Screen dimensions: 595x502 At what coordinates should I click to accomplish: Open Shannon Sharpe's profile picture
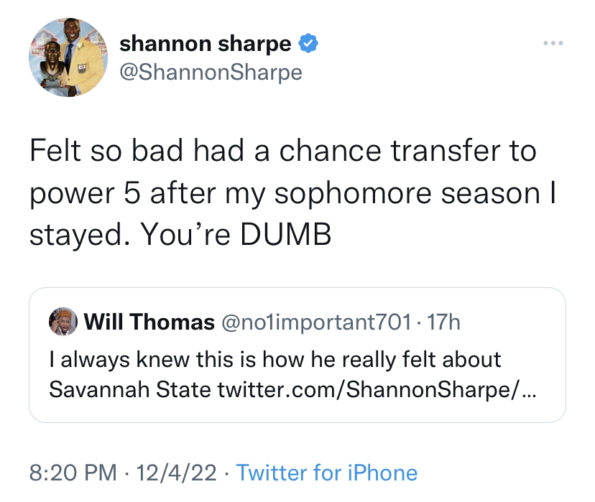(68, 57)
